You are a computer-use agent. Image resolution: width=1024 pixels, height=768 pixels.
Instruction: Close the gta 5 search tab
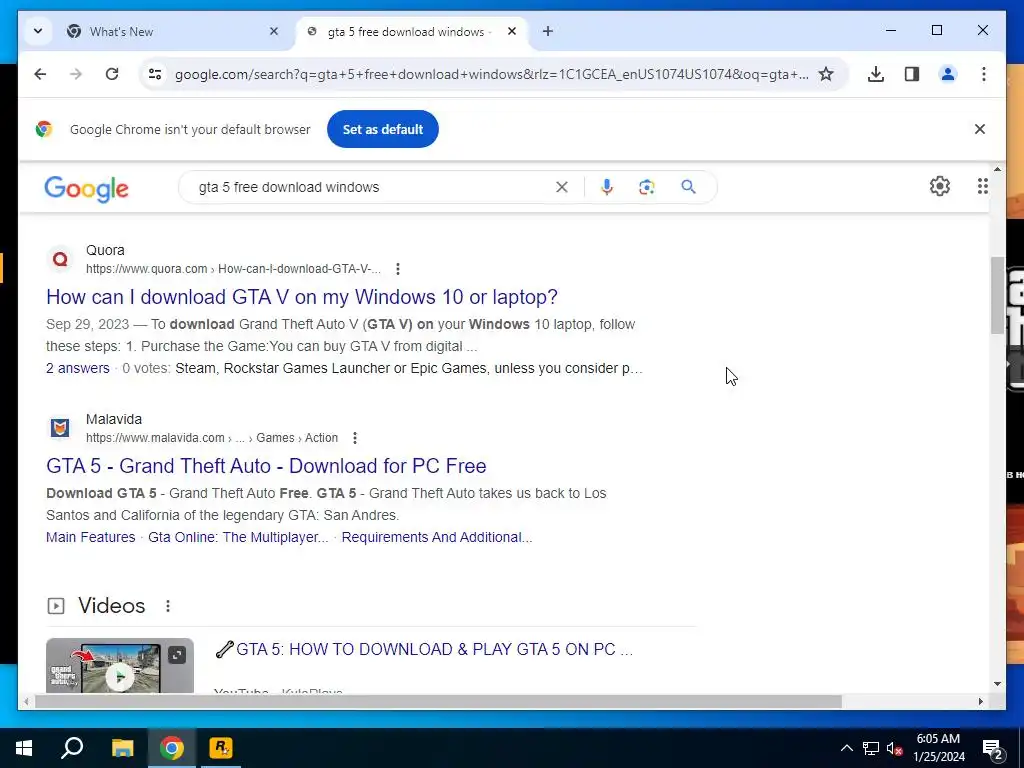512,31
